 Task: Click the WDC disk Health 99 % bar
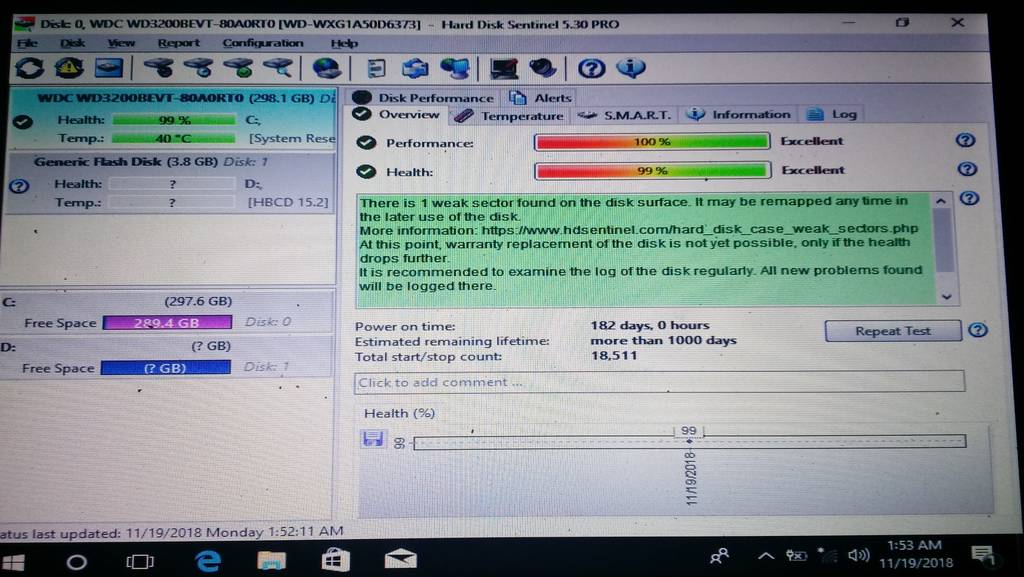(x=174, y=120)
